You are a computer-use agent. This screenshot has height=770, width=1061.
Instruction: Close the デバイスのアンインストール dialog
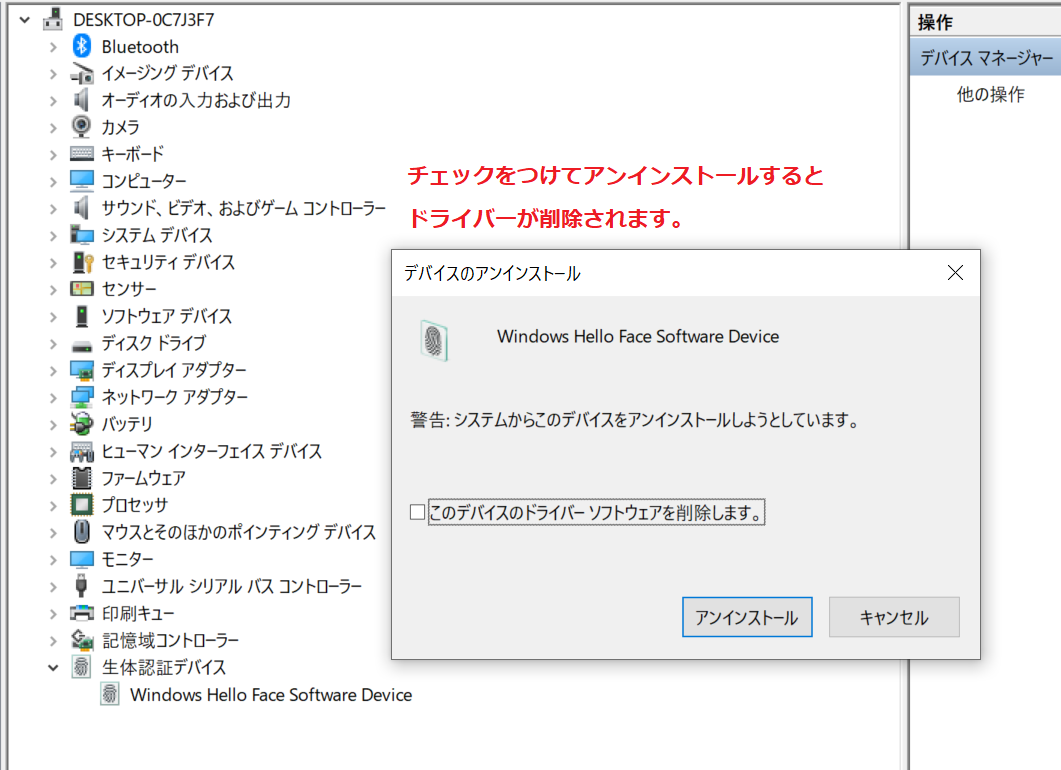click(955, 273)
